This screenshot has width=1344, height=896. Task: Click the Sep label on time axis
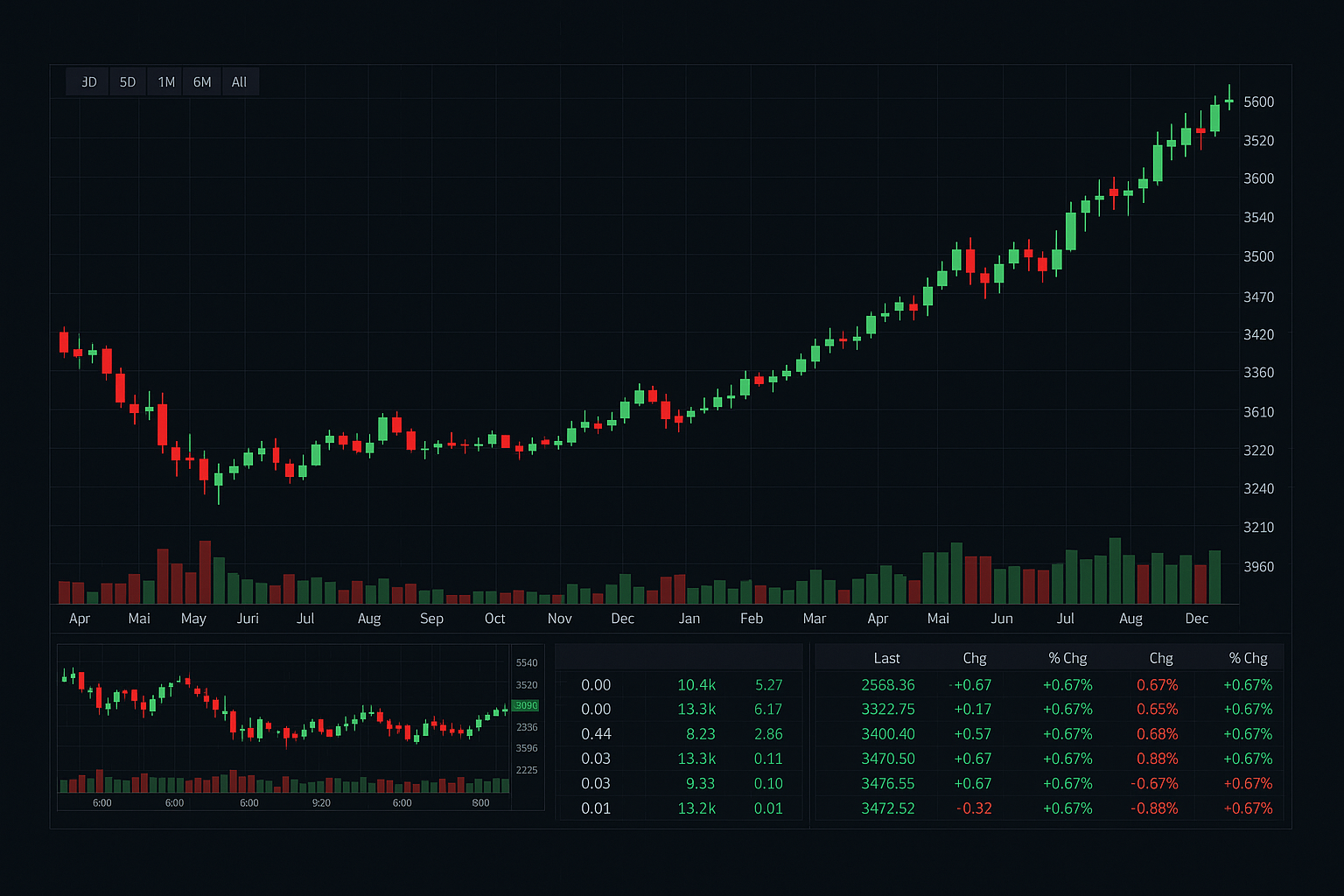click(x=431, y=619)
